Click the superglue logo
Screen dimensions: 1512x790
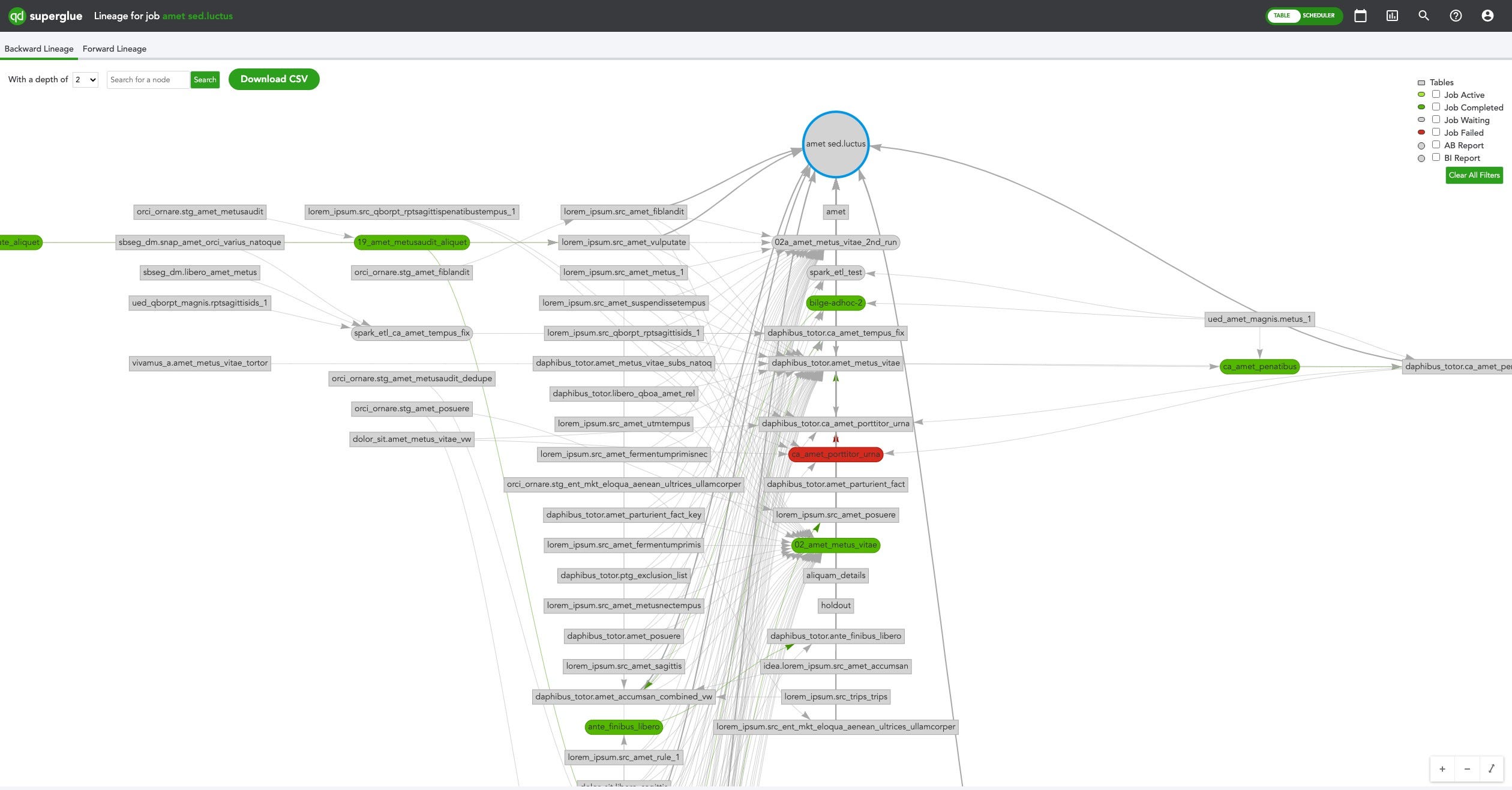[x=46, y=16]
